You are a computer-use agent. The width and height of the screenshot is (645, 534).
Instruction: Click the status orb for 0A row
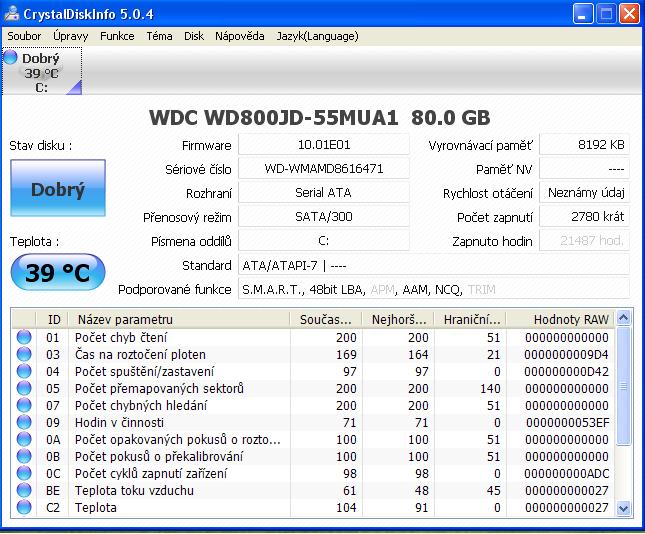coord(24,439)
